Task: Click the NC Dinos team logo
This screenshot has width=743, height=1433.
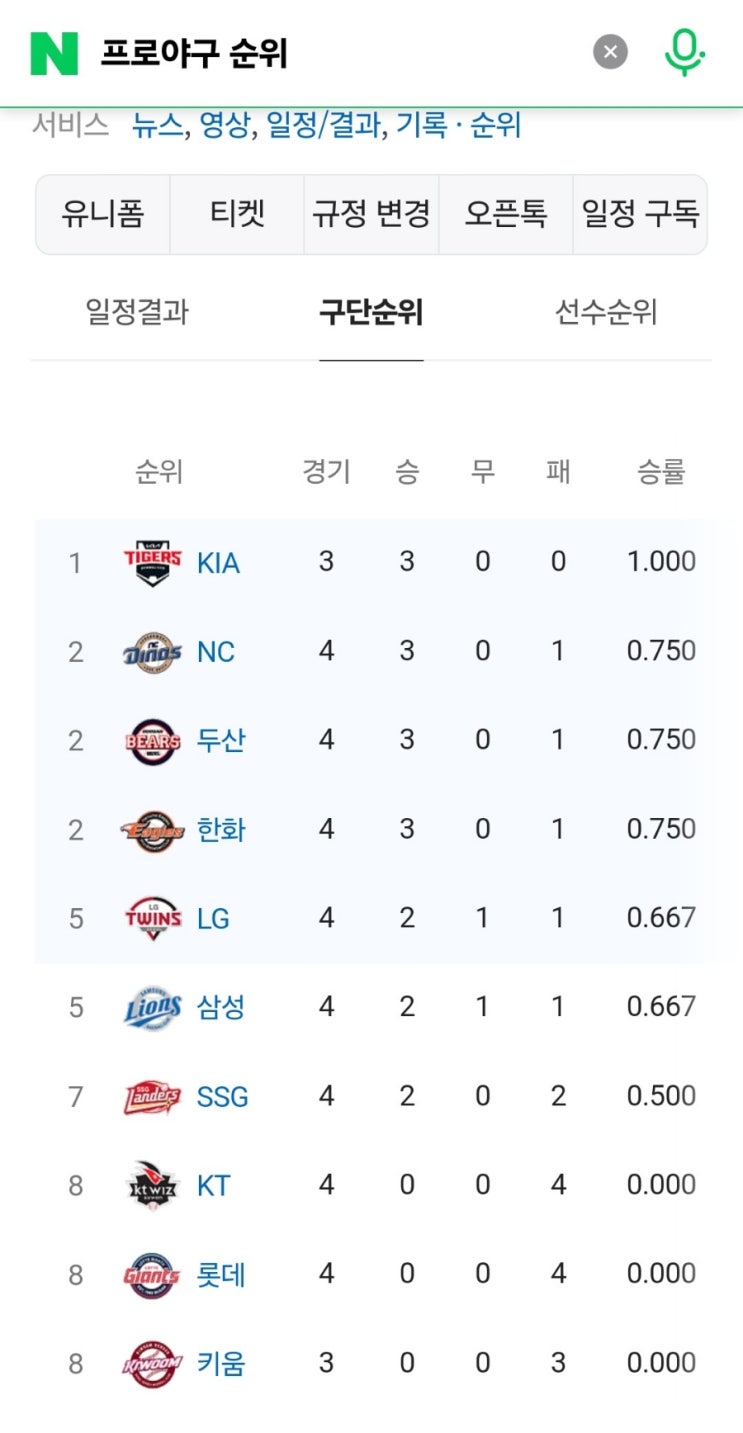Action: click(x=152, y=652)
